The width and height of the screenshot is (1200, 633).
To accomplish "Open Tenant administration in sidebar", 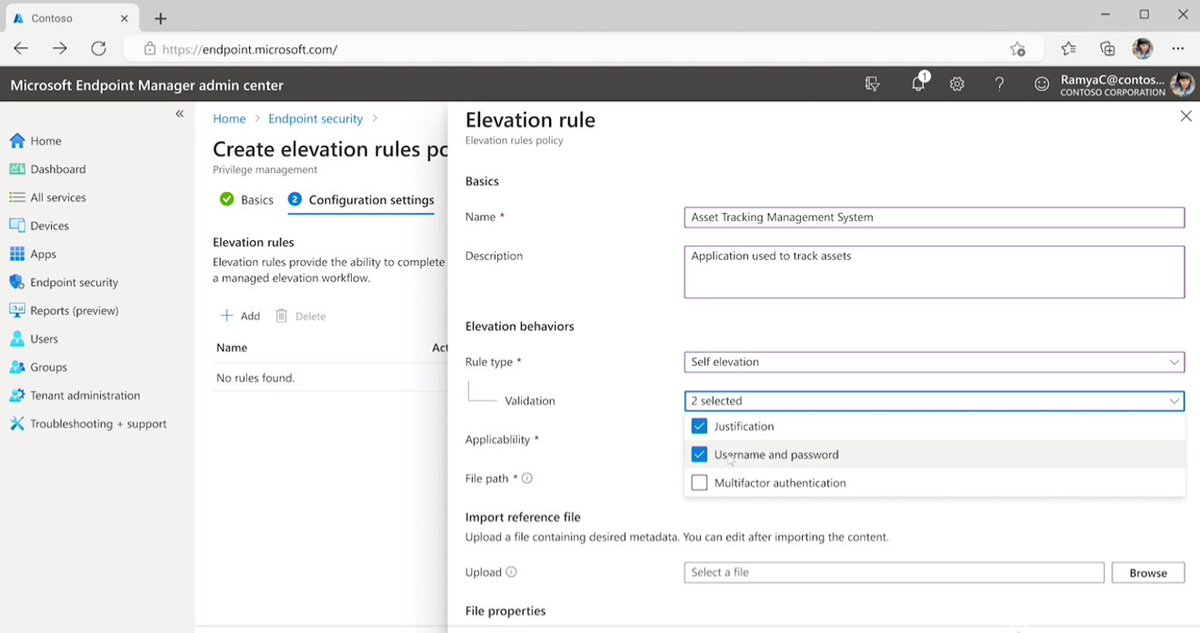I will [x=75, y=395].
